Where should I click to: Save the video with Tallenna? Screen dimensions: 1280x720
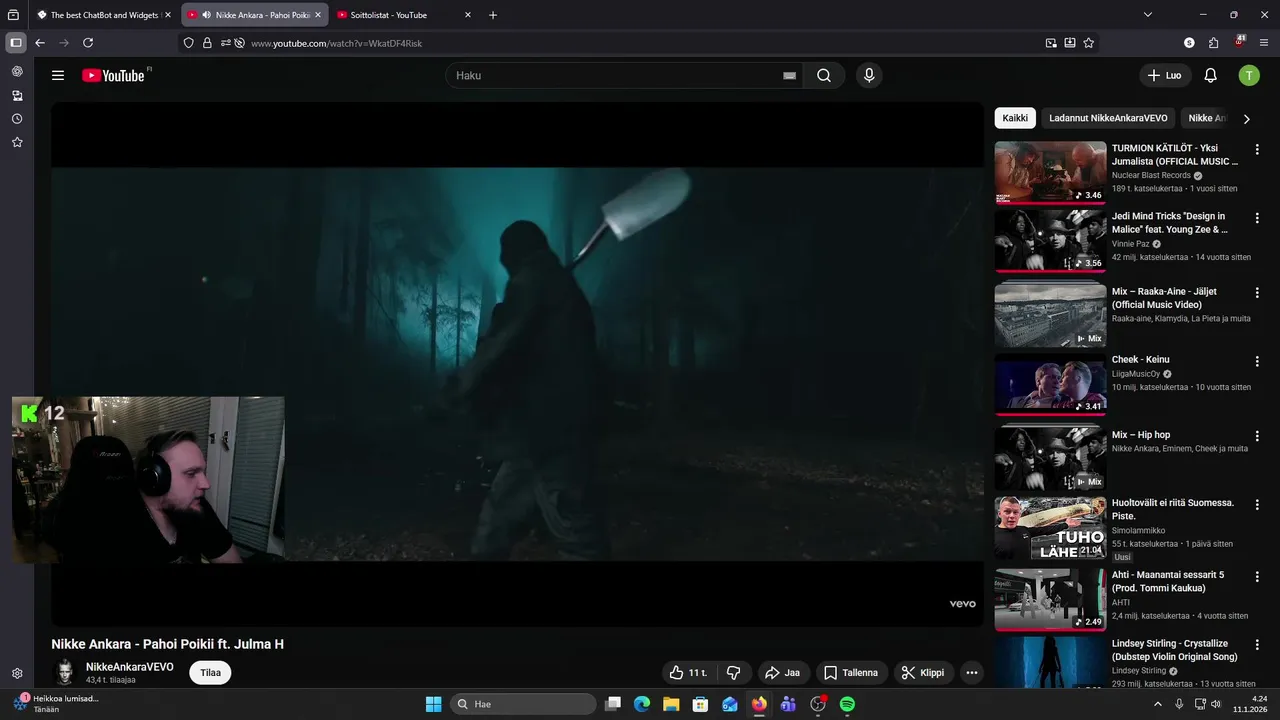(x=851, y=673)
